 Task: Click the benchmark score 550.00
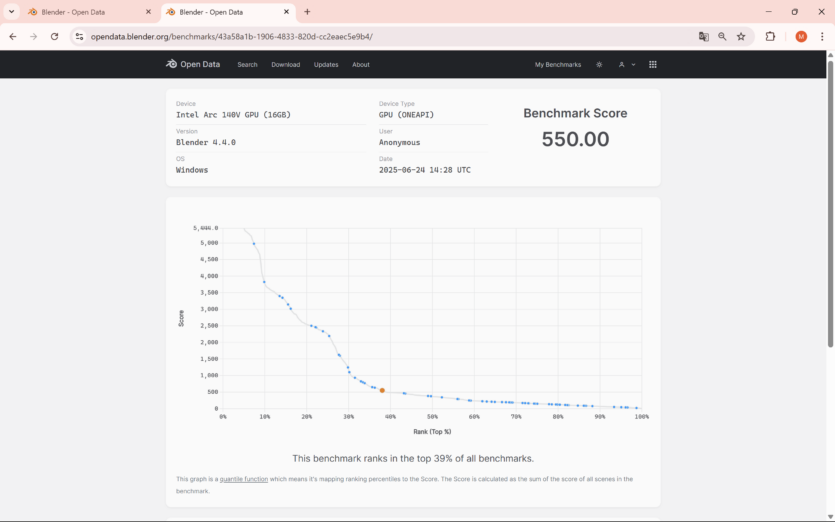575,139
